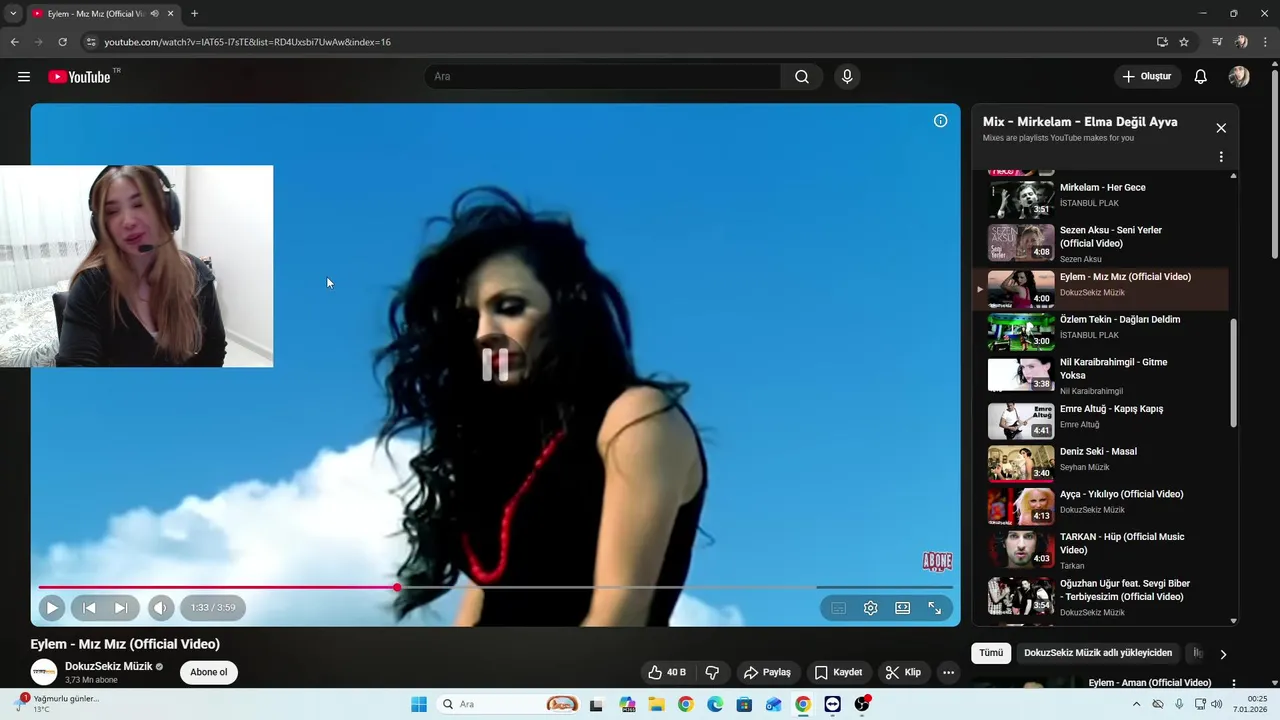Viewport: 1280px width, 720px height.
Task: Reload the page in Chrome
Action: pyautogui.click(x=62, y=42)
